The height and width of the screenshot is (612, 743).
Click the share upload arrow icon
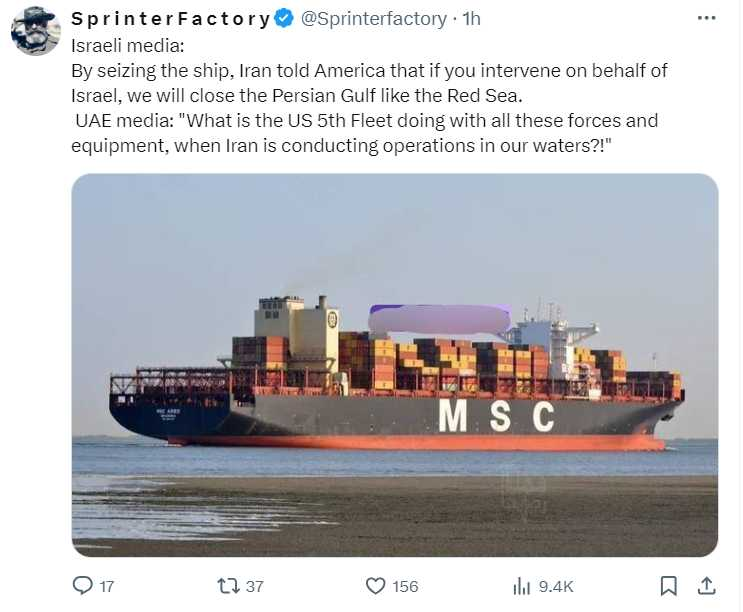(x=706, y=585)
